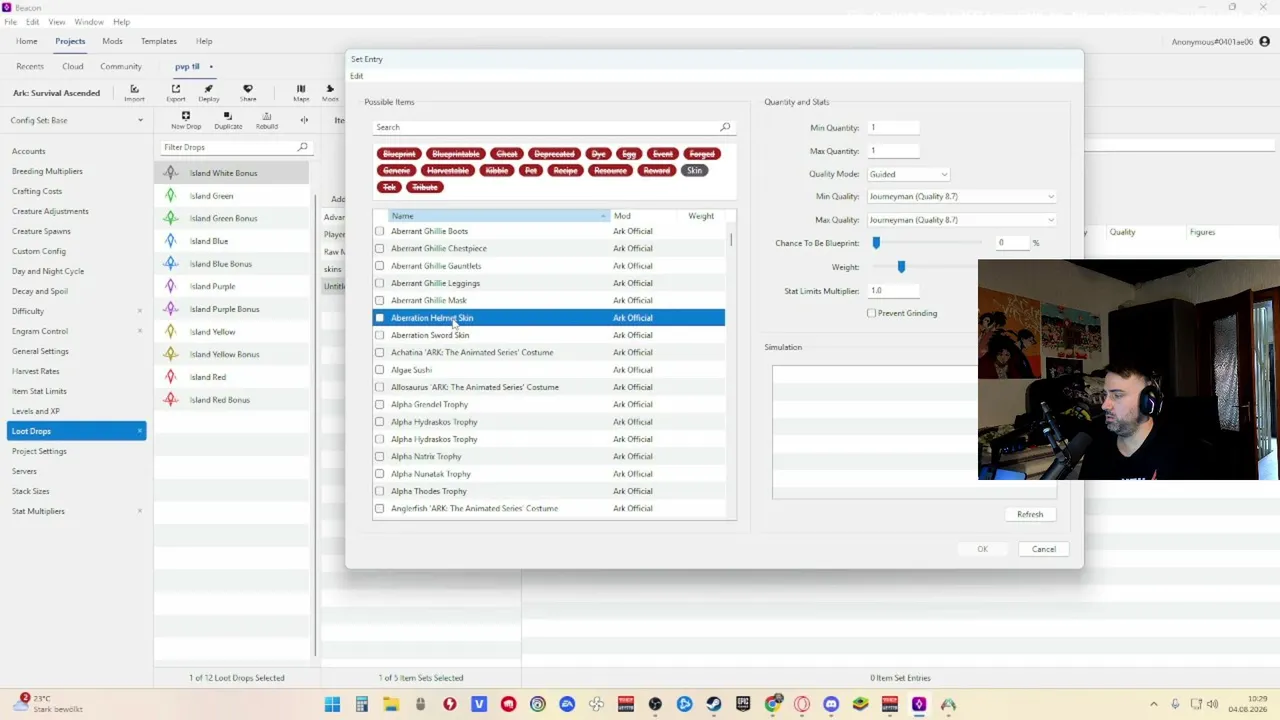Open the Maps toolbar icon
The image size is (1280, 720).
(x=301, y=93)
